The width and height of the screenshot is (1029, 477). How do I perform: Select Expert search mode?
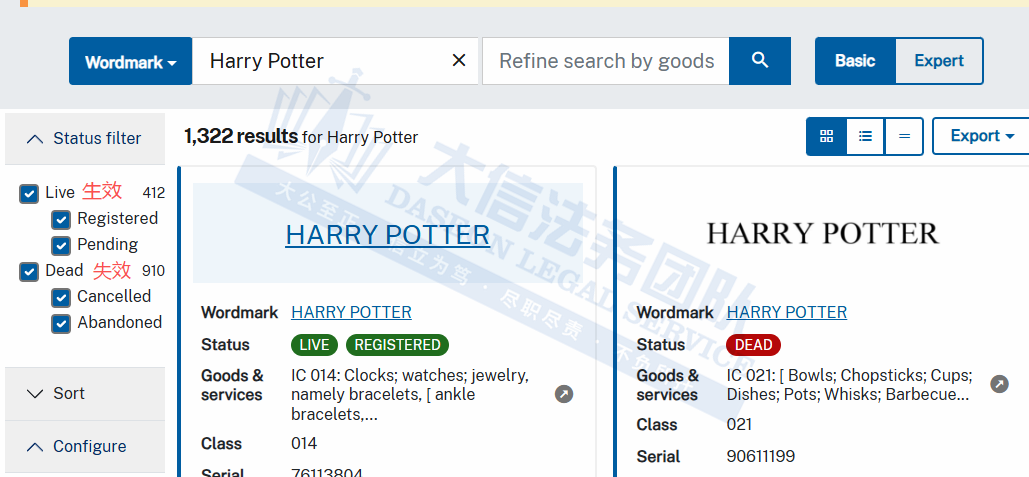coord(939,61)
